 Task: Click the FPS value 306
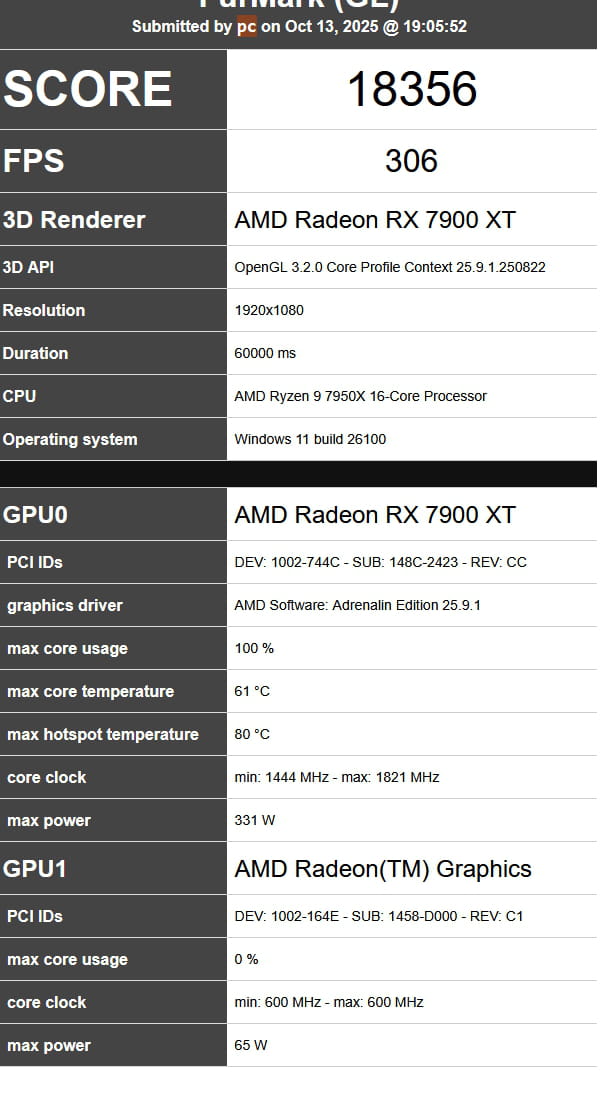point(411,161)
